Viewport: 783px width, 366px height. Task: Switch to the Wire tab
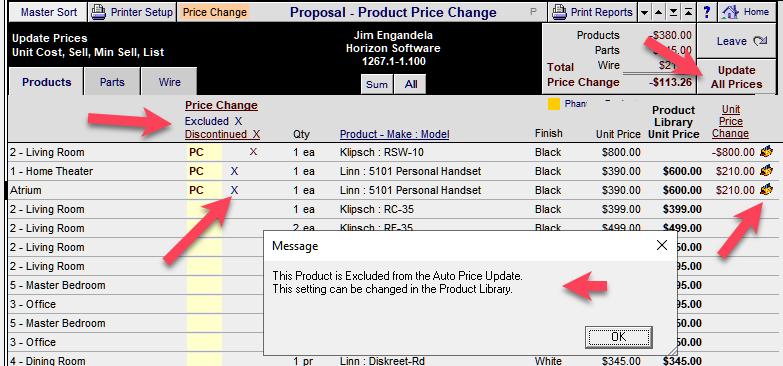coord(169,82)
